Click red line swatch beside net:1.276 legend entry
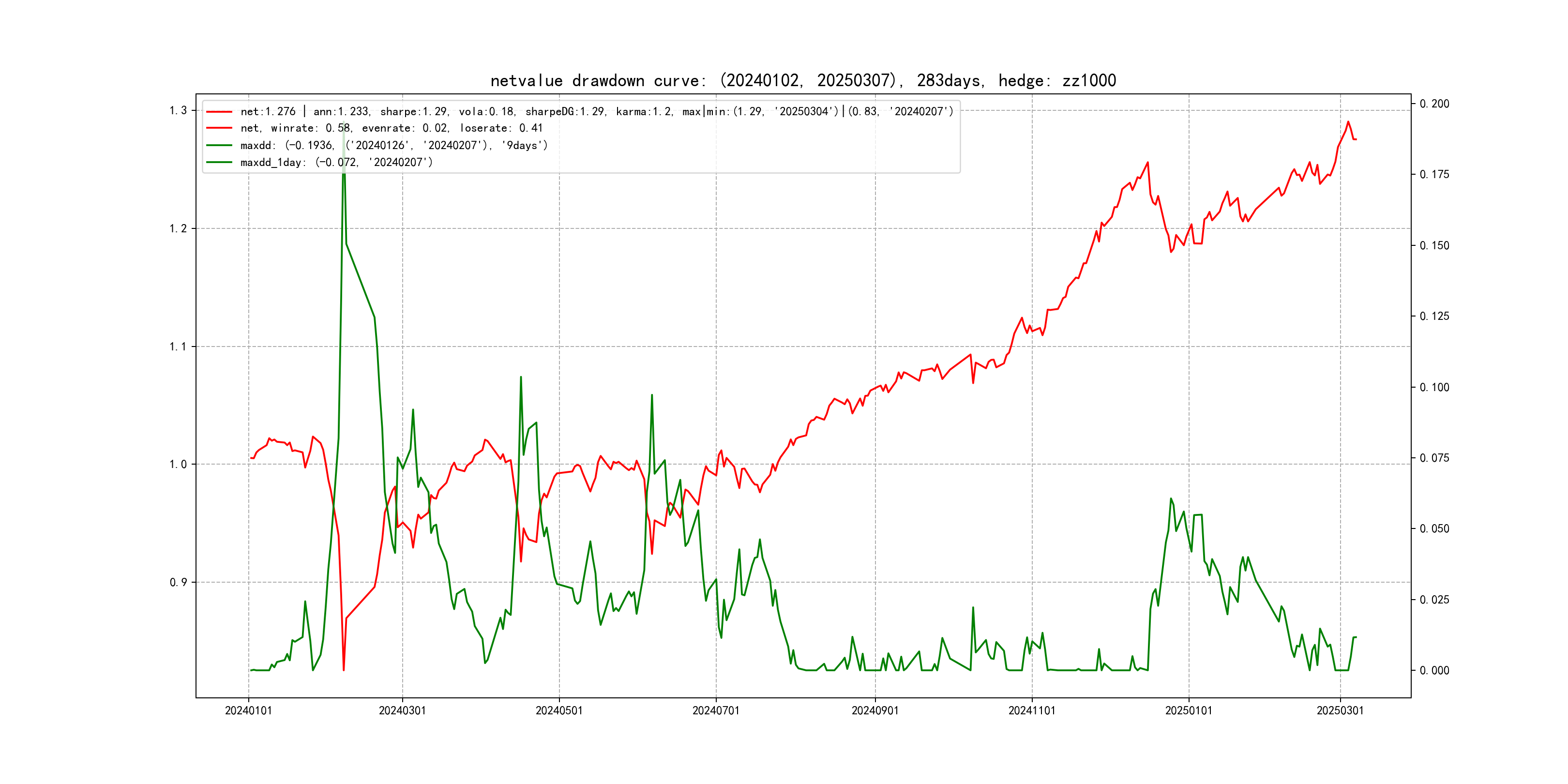 219,112
